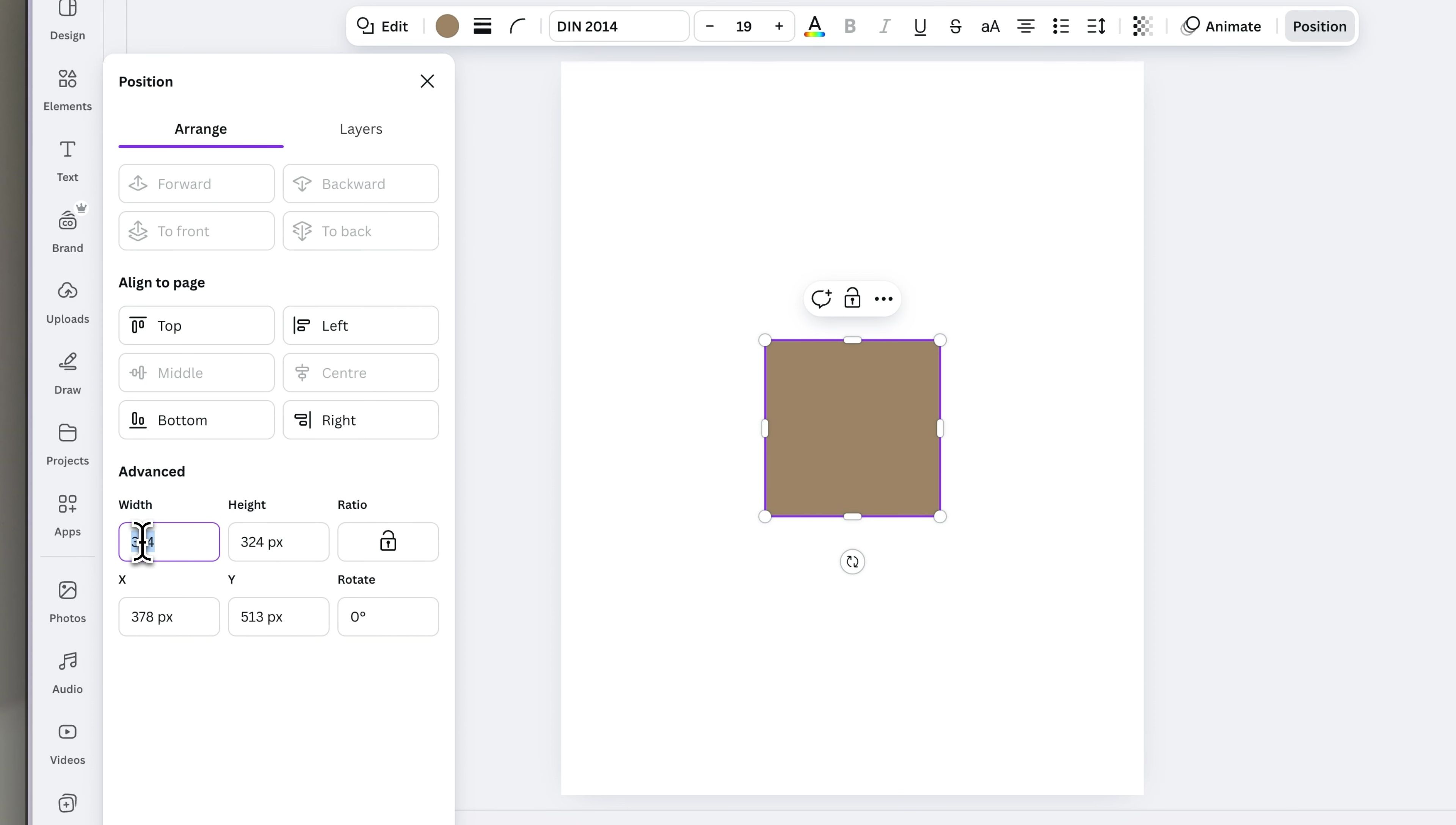The width and height of the screenshot is (1456, 825).
Task: Align the shape to page Bottom
Action: pos(196,420)
